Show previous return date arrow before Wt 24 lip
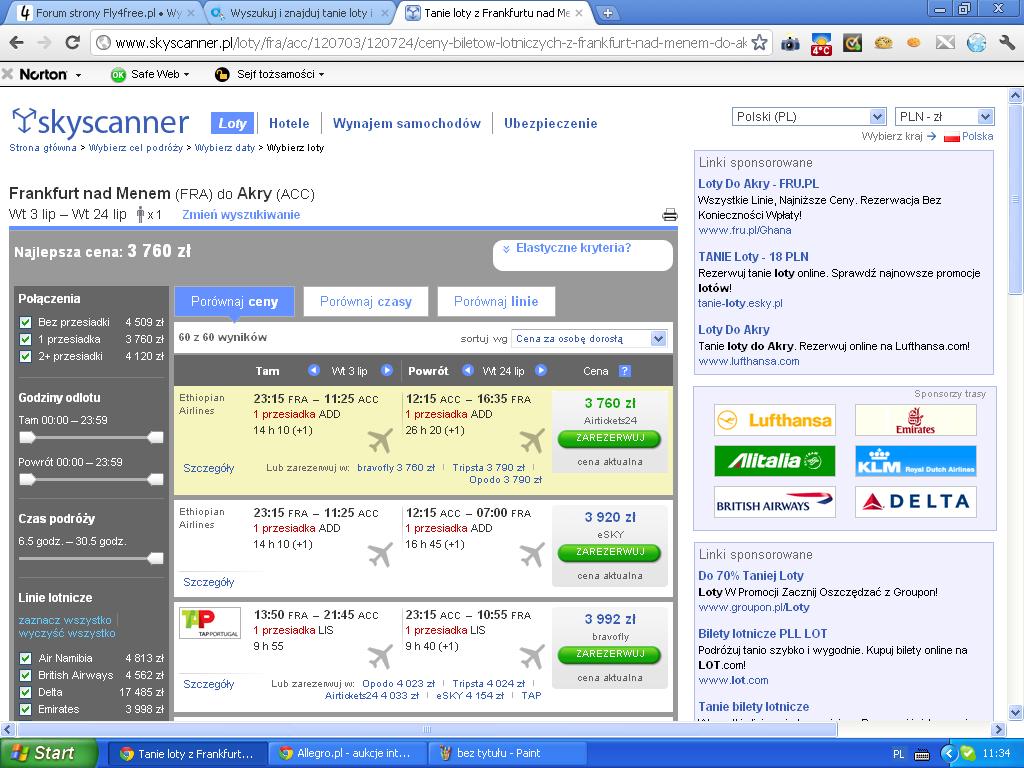The height and width of the screenshot is (768, 1024). pos(468,370)
